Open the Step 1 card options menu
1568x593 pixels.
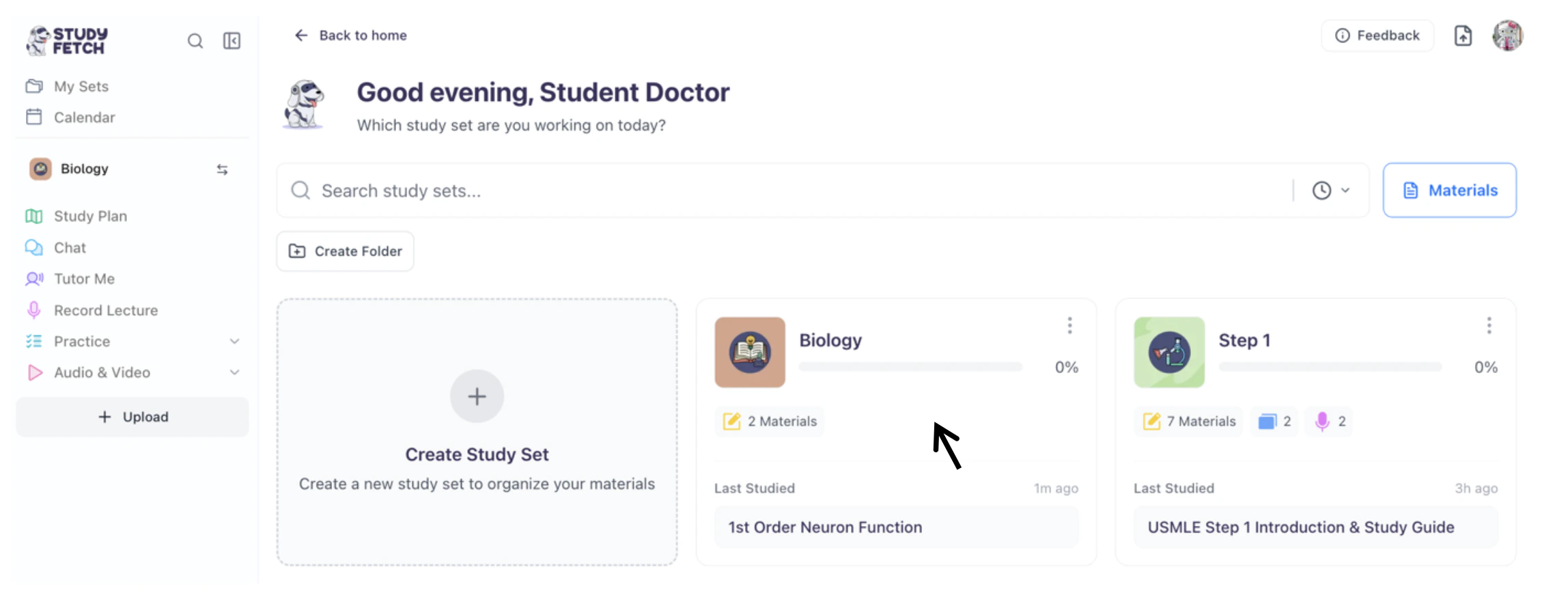pos(1489,326)
